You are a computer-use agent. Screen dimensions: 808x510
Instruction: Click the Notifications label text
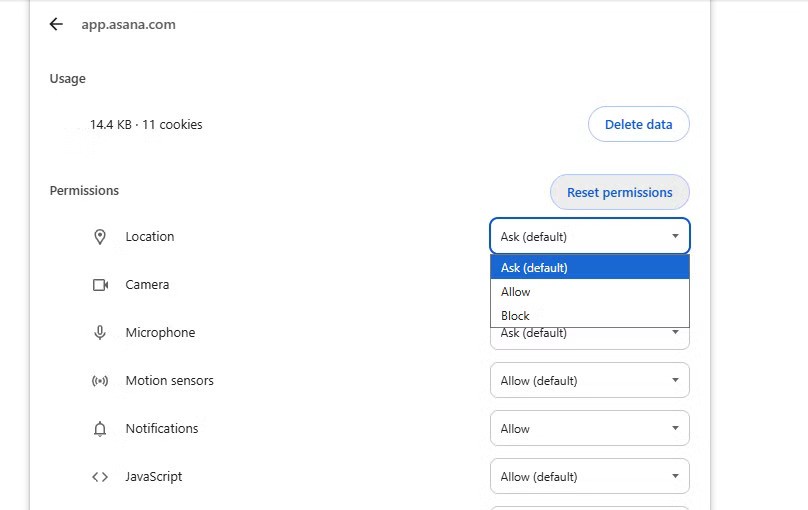(x=162, y=429)
